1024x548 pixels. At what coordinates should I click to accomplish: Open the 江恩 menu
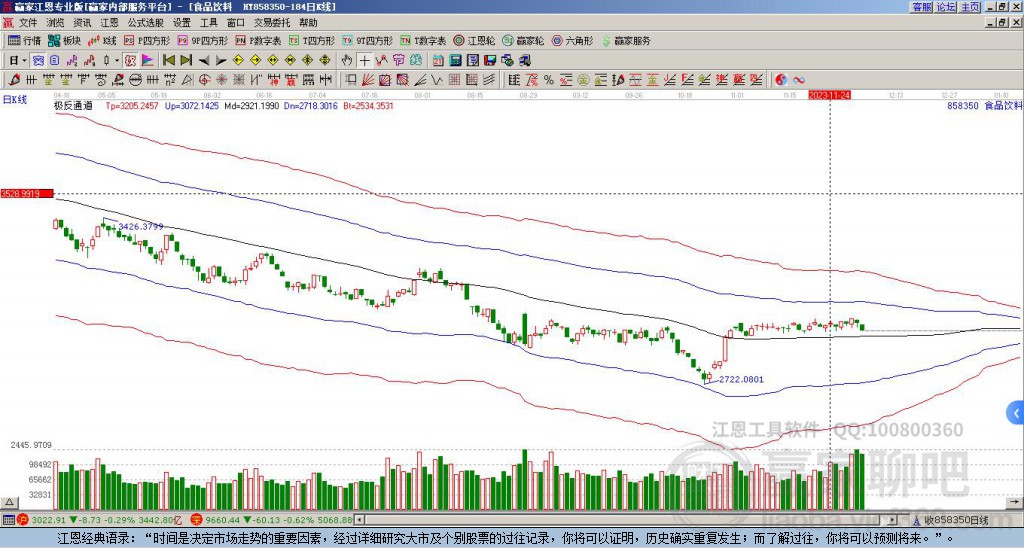109,23
